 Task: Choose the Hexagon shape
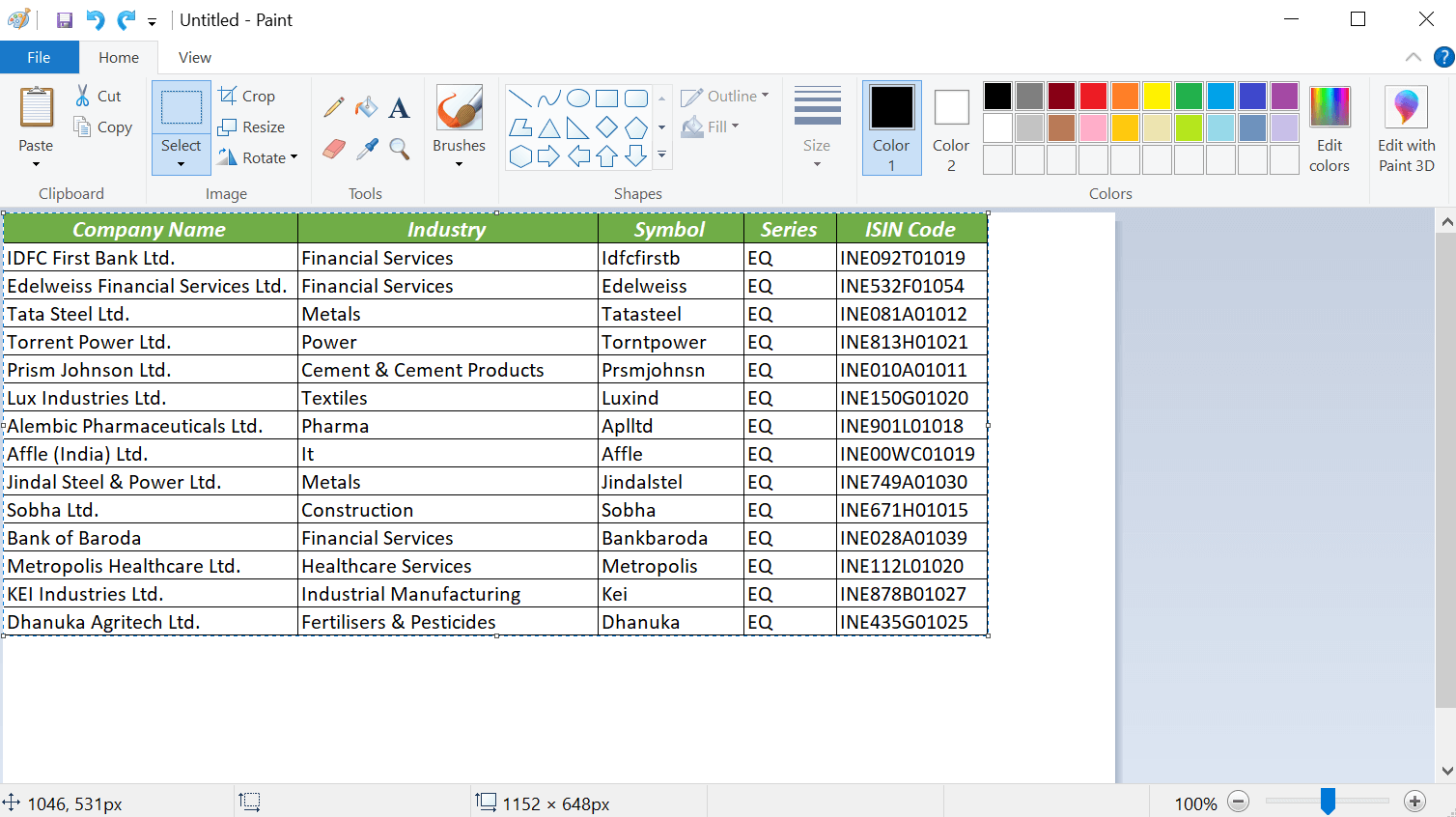click(519, 156)
